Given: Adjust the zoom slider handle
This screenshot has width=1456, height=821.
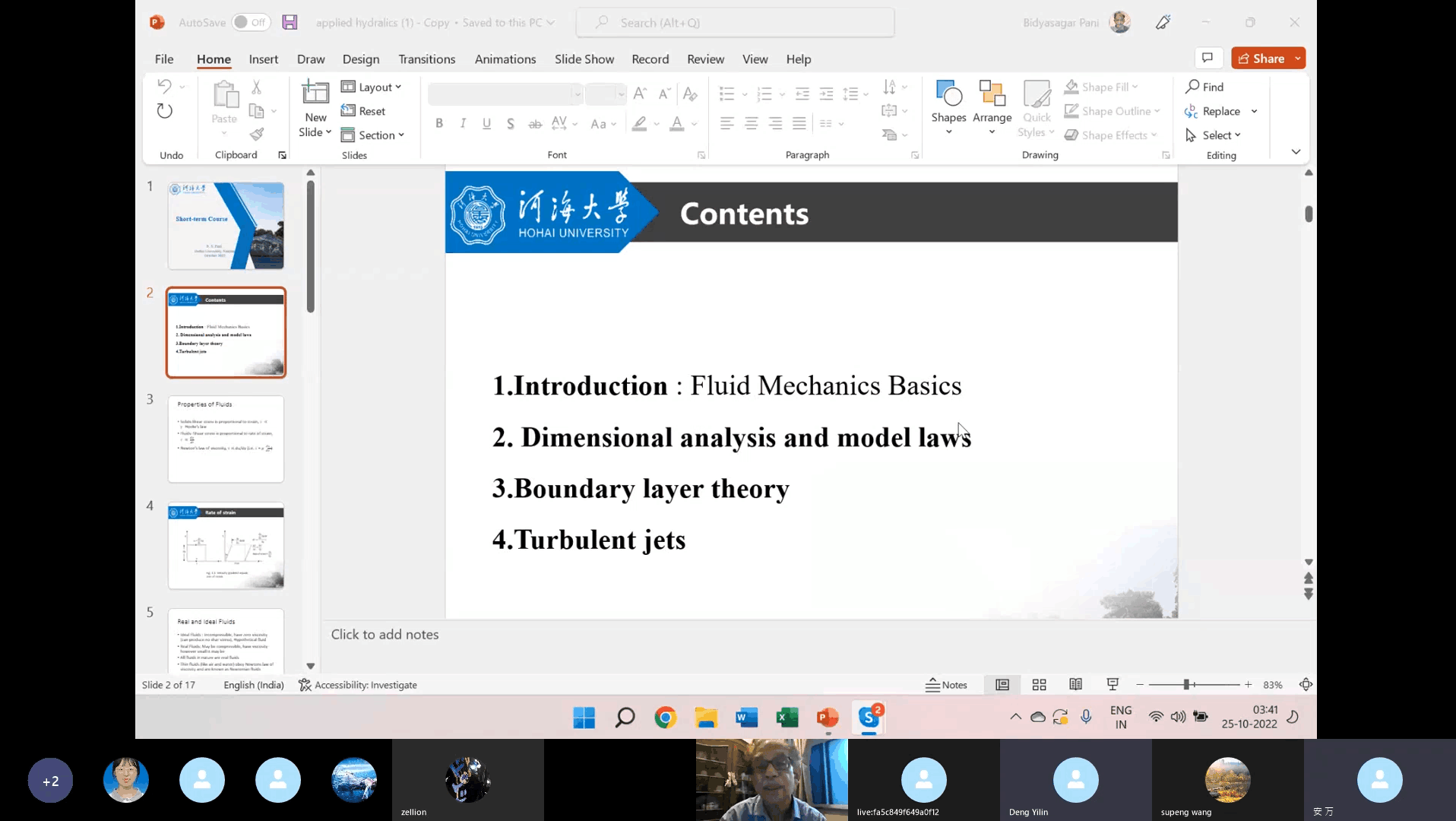Looking at the screenshot, I should point(1186,685).
